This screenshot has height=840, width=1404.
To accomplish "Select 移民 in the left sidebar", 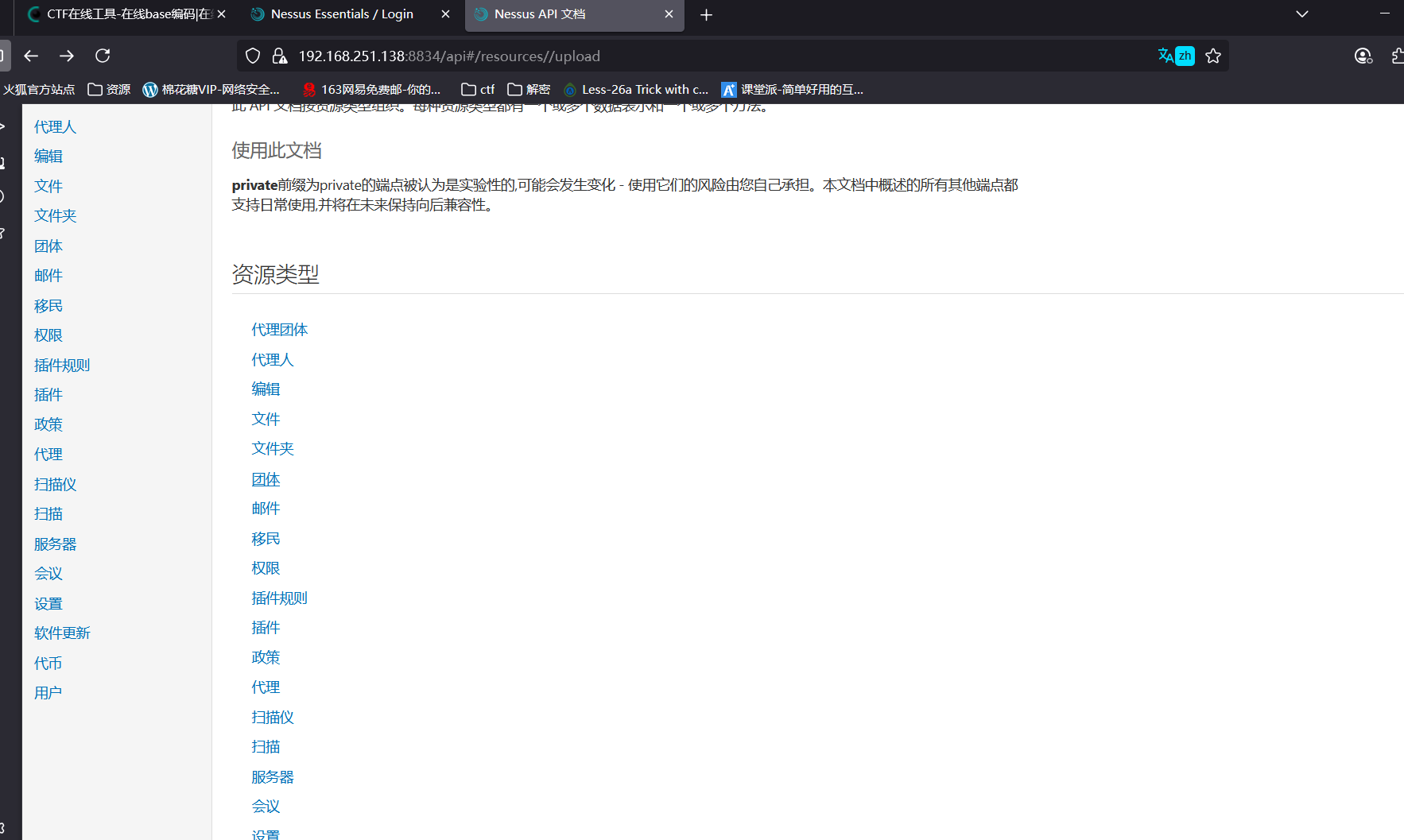I will coord(48,306).
